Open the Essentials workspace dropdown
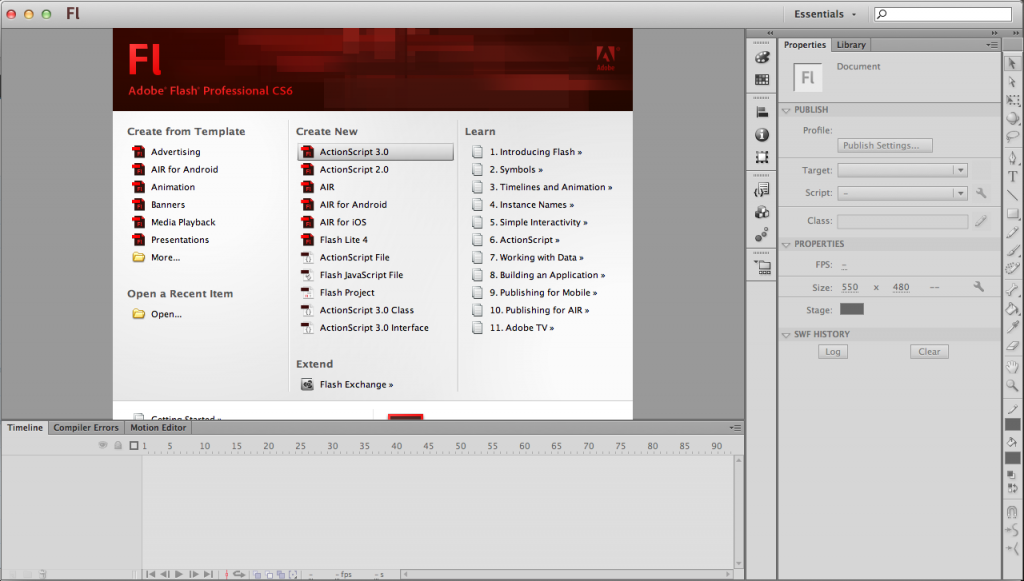 point(825,14)
